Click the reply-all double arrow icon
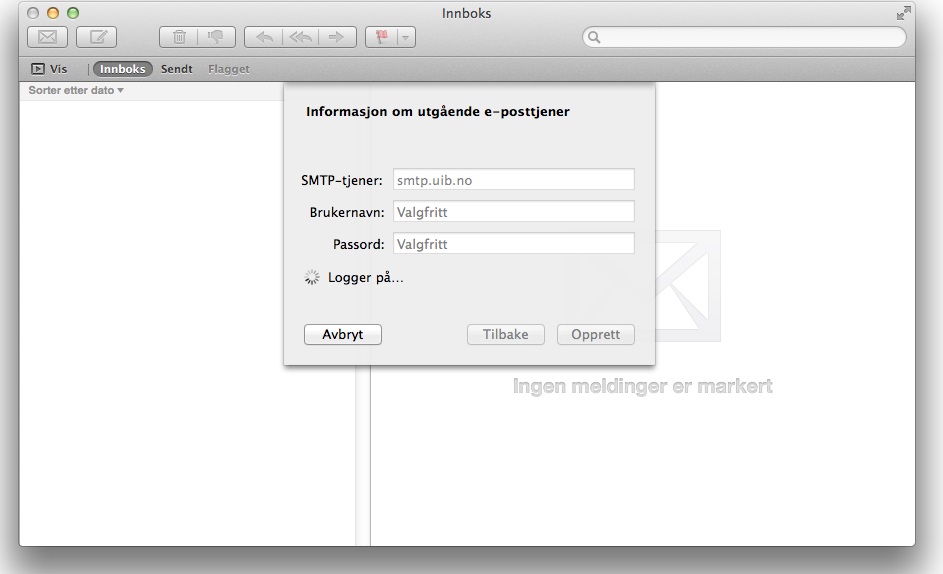943x574 pixels. (x=300, y=38)
